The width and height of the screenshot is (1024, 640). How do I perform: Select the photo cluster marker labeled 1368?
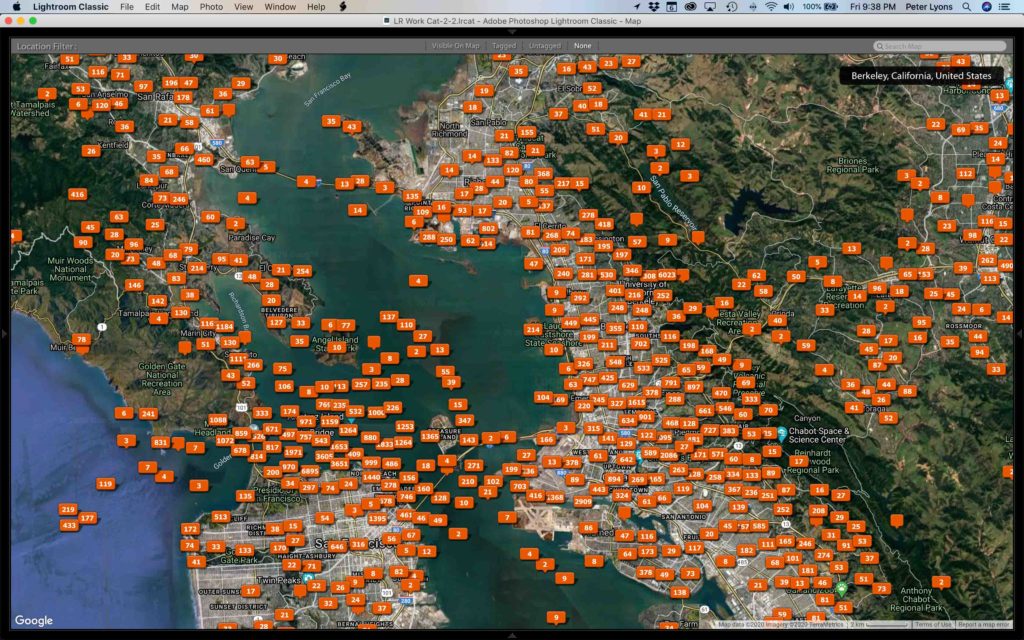click(x=555, y=497)
